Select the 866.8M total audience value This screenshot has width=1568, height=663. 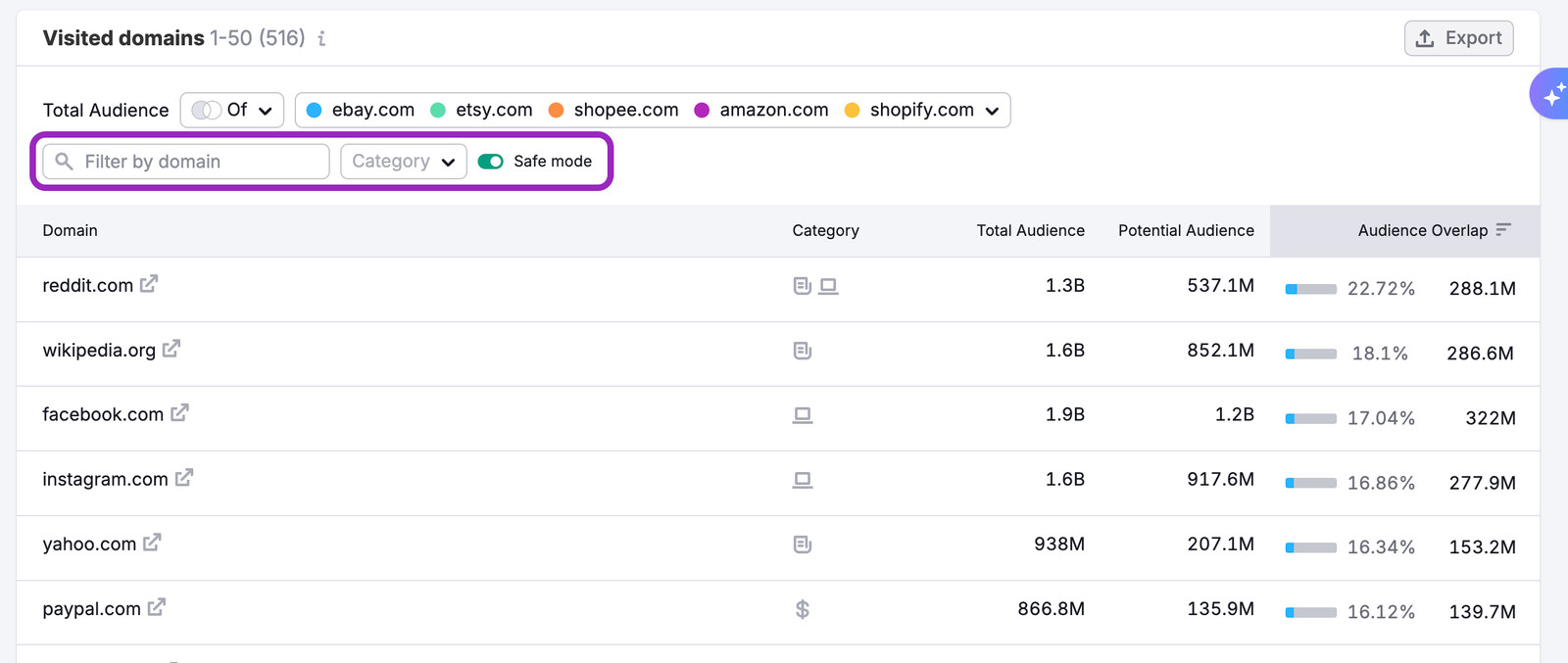click(x=1051, y=608)
